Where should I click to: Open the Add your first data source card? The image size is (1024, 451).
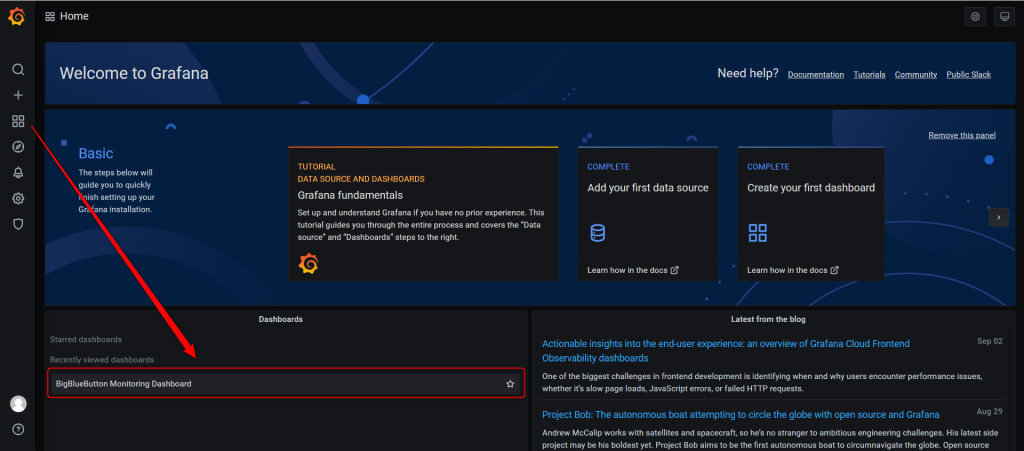click(648, 213)
